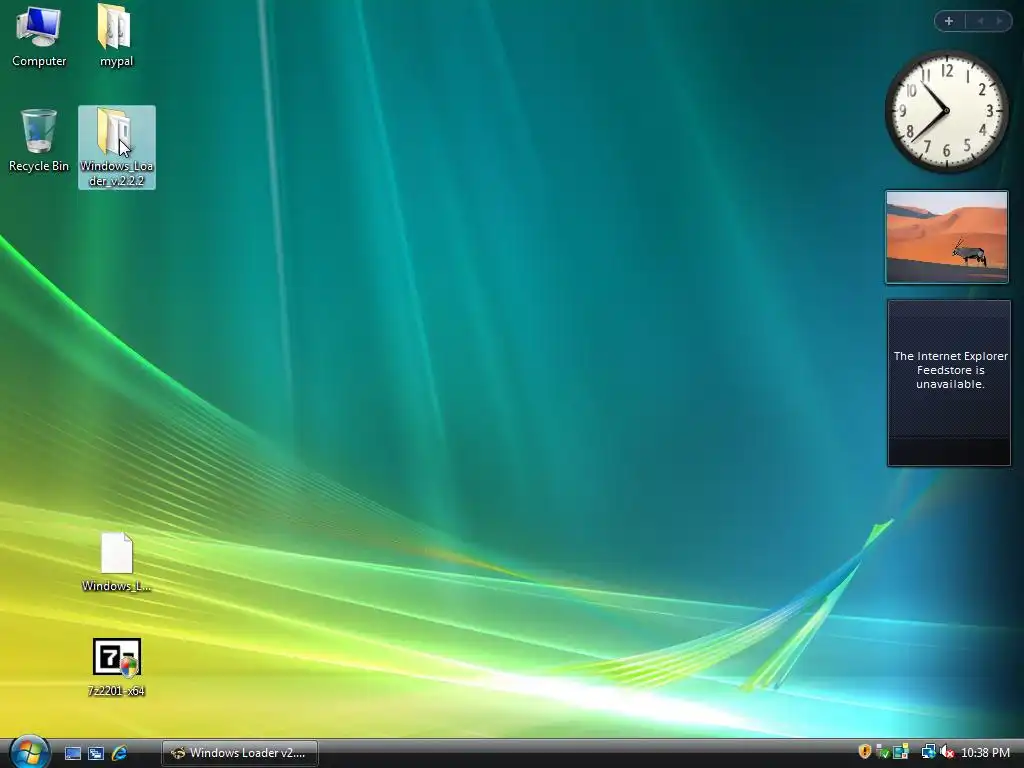The height and width of the screenshot is (768, 1024).
Task: Open the Windows Security Alerts shield tray icon
Action: point(865,752)
